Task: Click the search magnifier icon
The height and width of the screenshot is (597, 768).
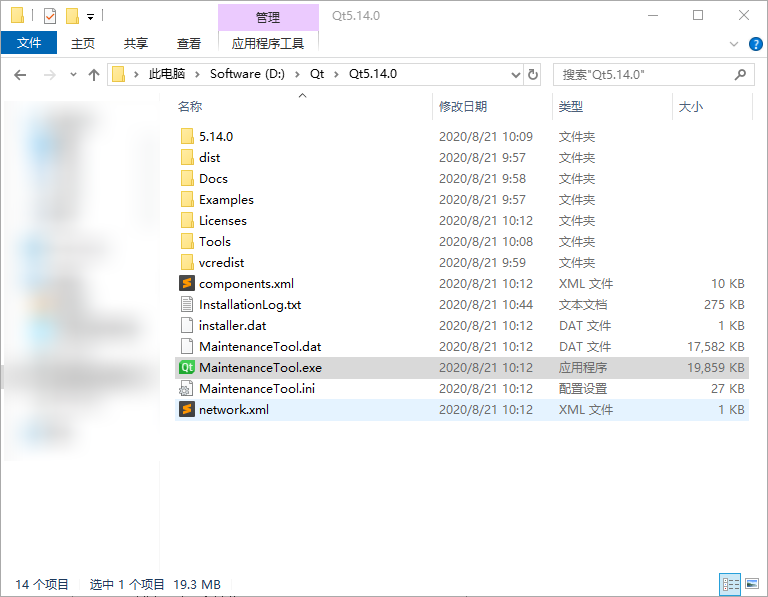Action: (x=741, y=74)
